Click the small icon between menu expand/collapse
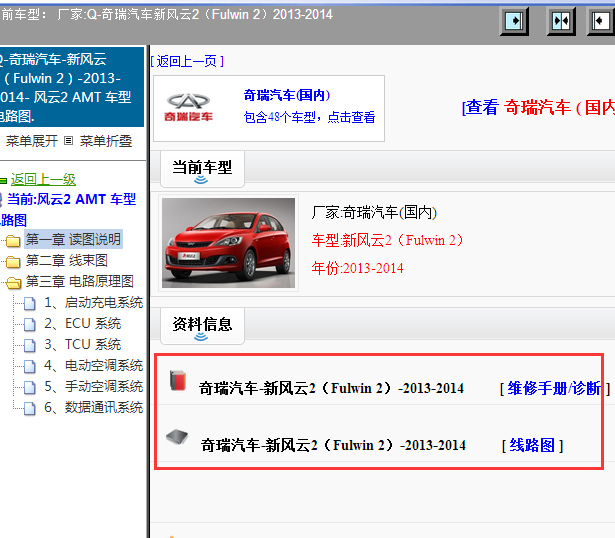 [69, 140]
